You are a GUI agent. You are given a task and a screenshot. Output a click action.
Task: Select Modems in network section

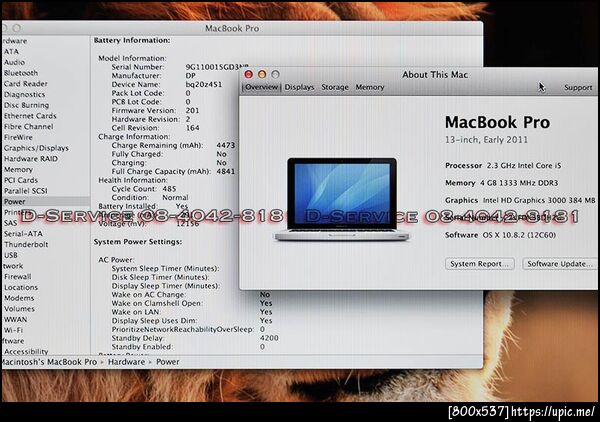[x=19, y=298]
